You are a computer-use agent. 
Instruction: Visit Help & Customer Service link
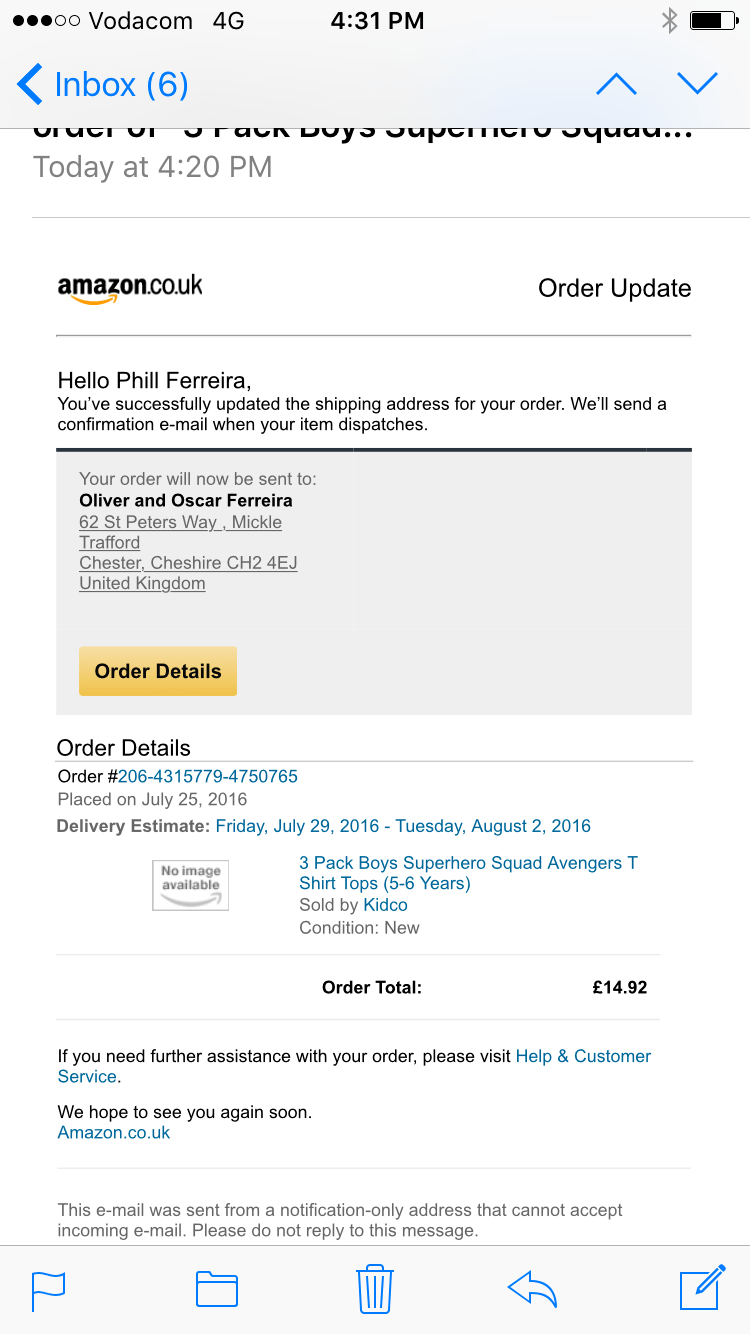tap(583, 1056)
